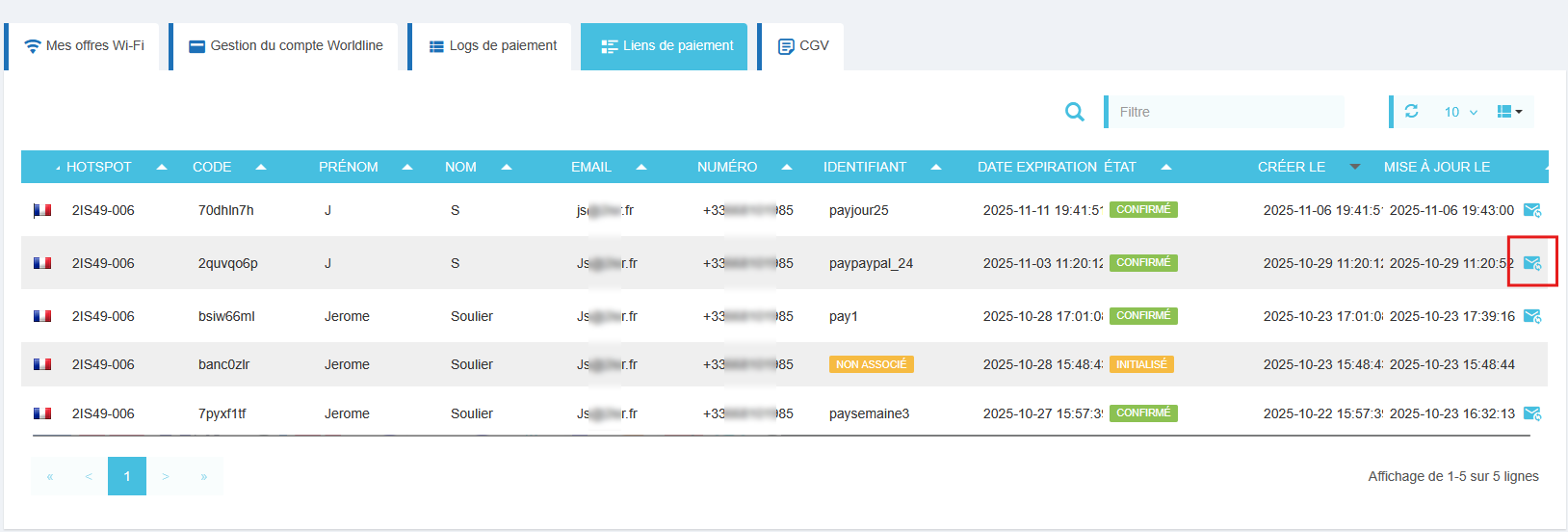Click French flag in 70dhln7h row
Screen dimensions: 1568x532
pyautogui.click(x=42, y=210)
